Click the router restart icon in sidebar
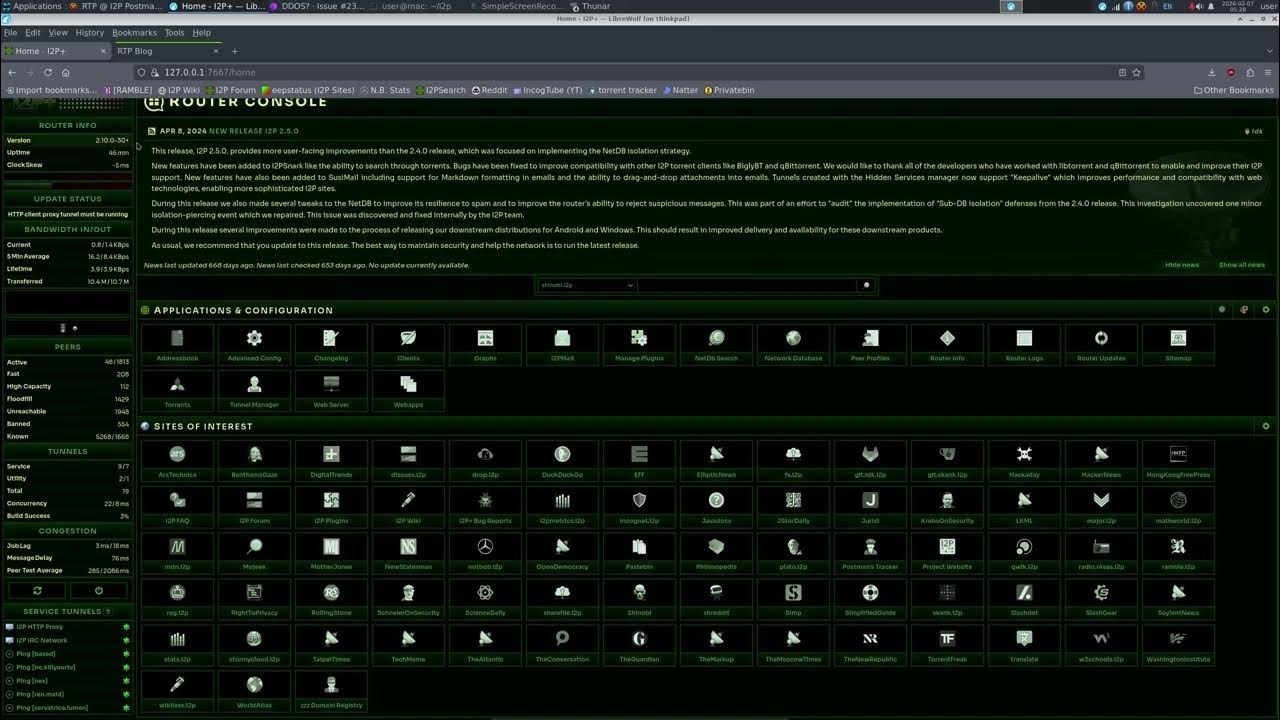The height and width of the screenshot is (720, 1280). pyautogui.click(x=38, y=591)
